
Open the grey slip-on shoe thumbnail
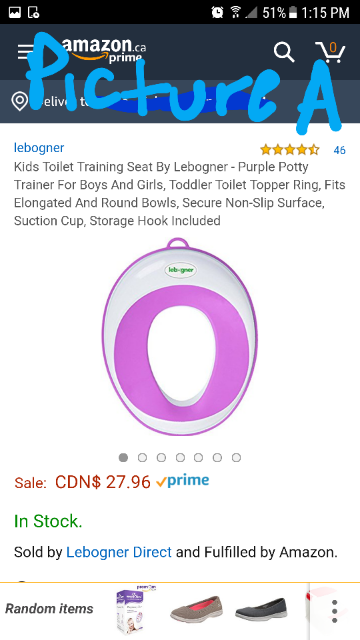click(x=197, y=609)
